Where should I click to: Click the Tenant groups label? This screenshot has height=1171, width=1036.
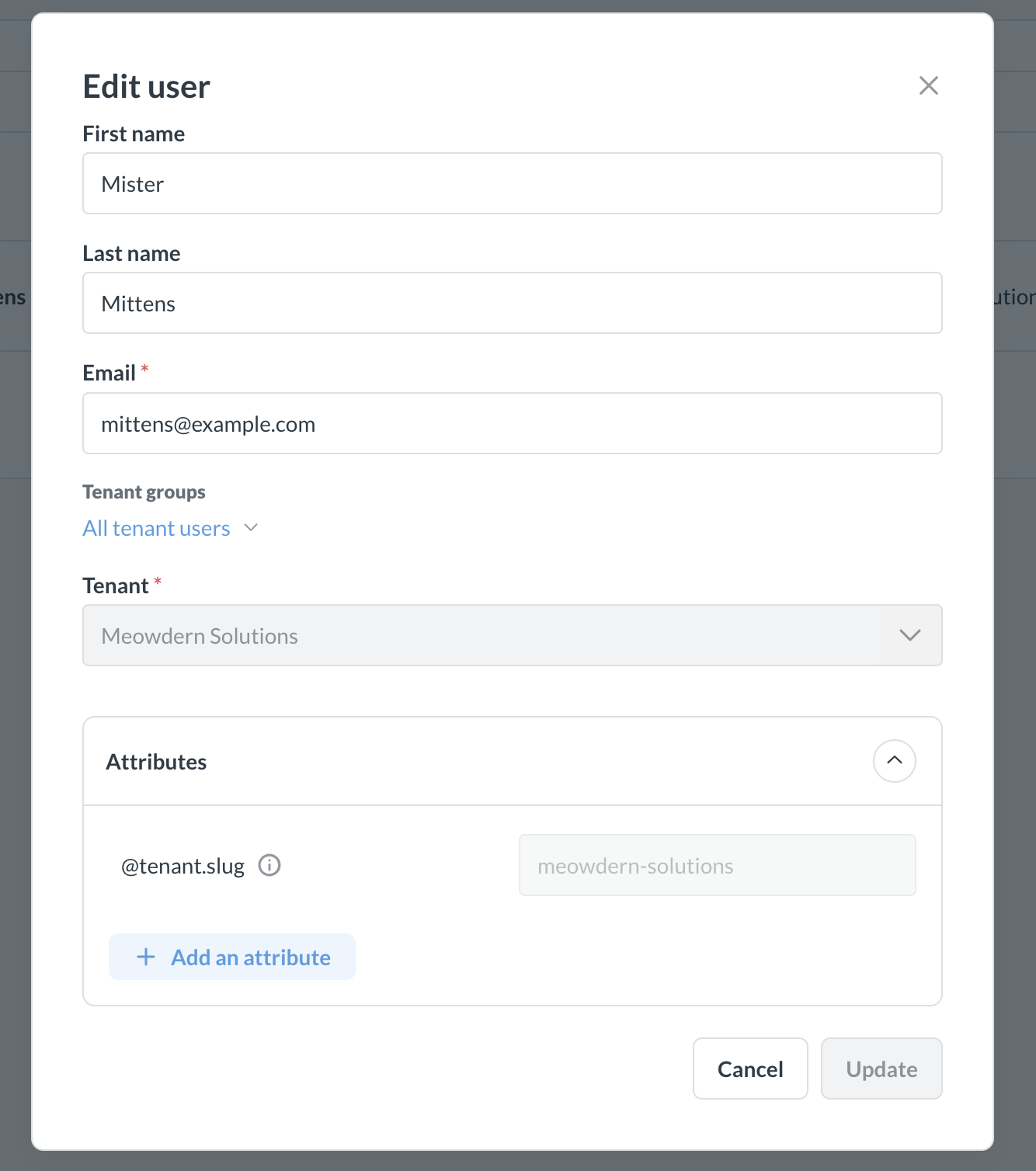[144, 492]
